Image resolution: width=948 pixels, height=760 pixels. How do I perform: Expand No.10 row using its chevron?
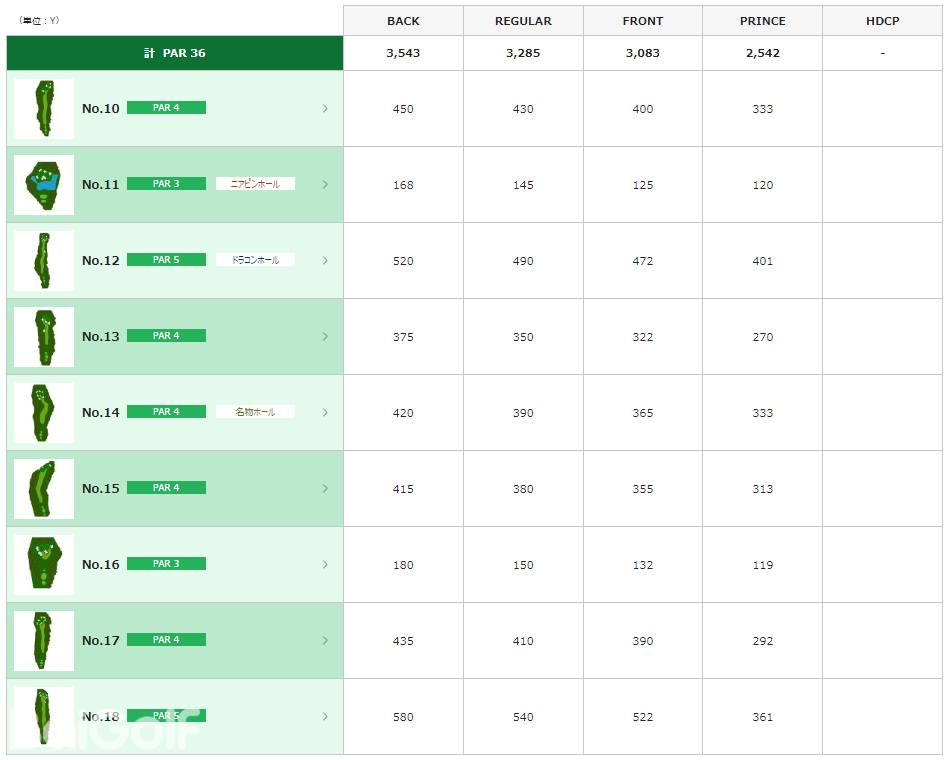point(325,108)
